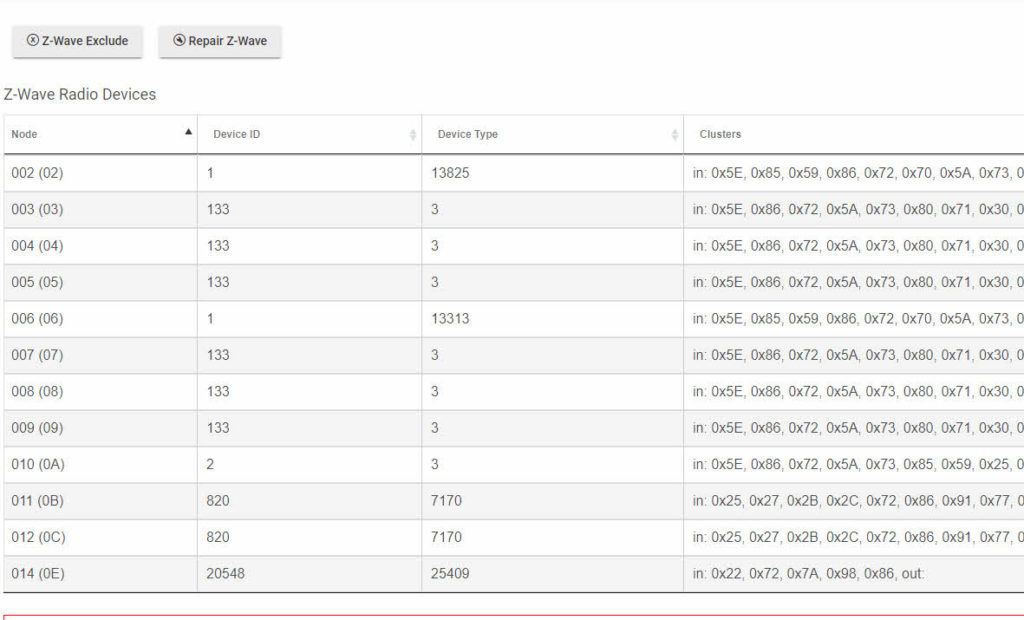Click device ID 20548 for node 014
Screen dimensions: 1024x620
225,574
